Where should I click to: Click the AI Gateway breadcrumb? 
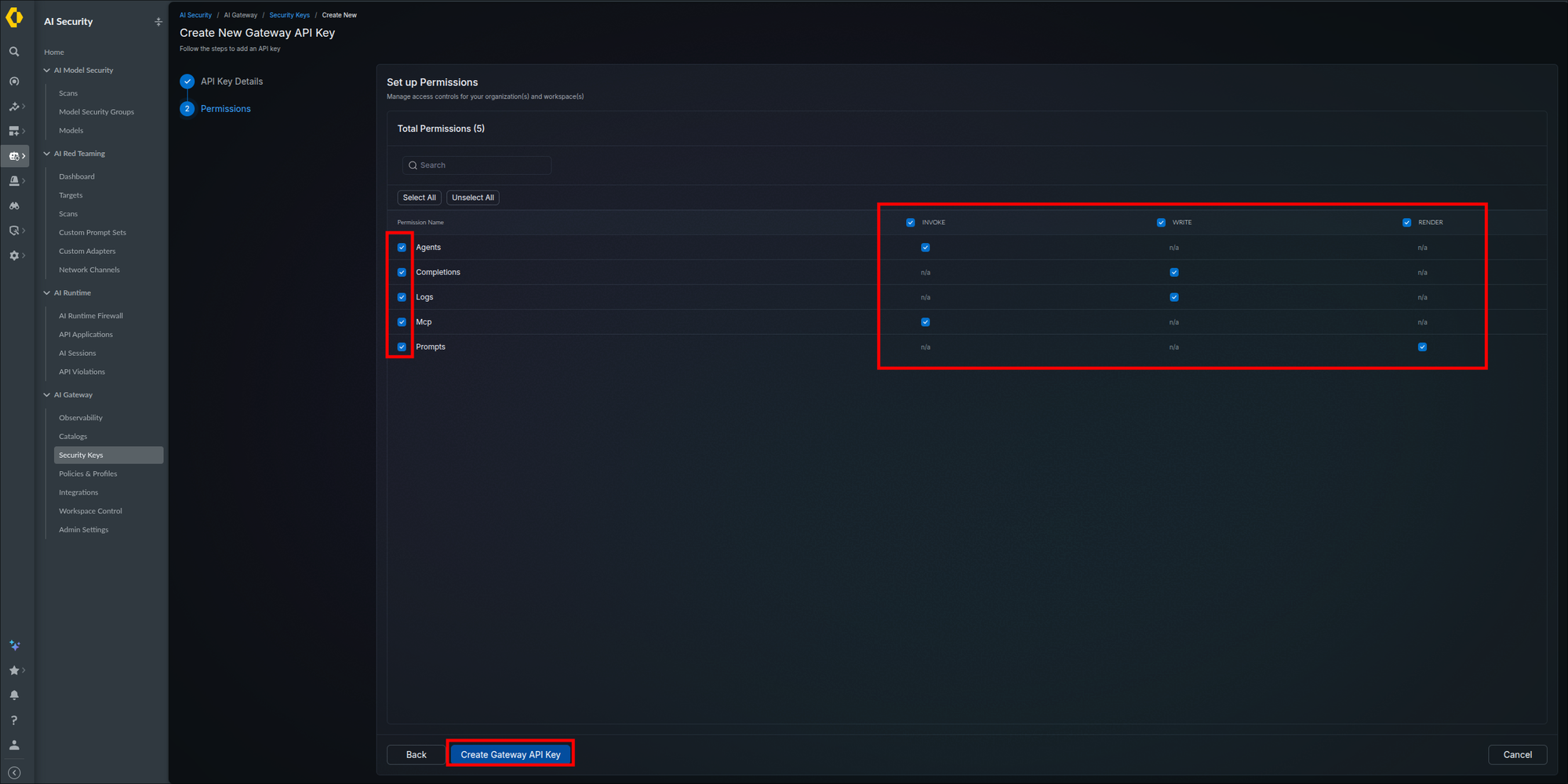(241, 15)
